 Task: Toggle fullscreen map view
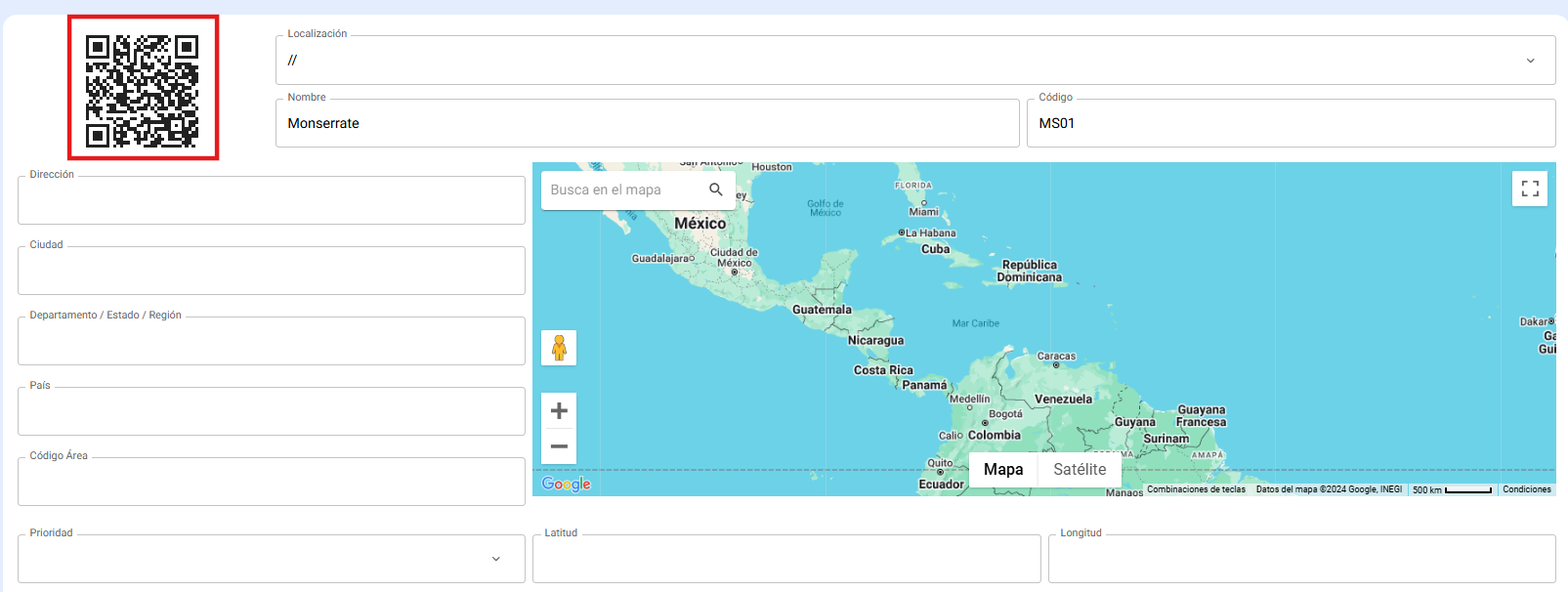coord(1530,189)
